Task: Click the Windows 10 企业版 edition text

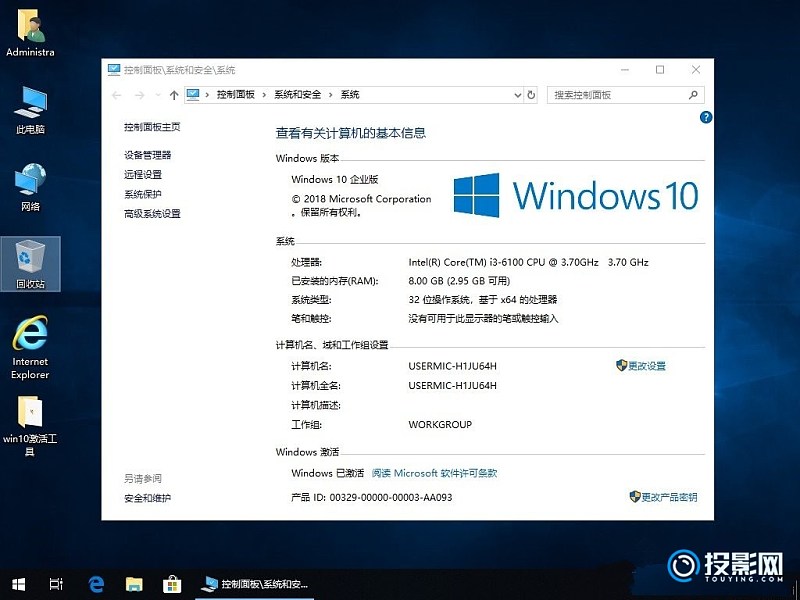Action: (335, 179)
